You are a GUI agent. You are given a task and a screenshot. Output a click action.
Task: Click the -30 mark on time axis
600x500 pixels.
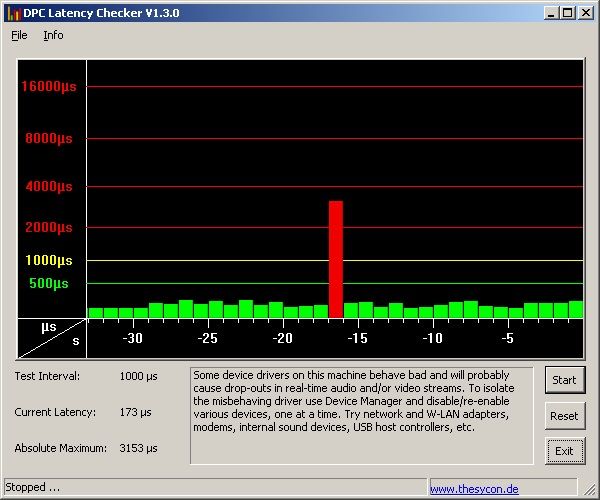pos(132,339)
